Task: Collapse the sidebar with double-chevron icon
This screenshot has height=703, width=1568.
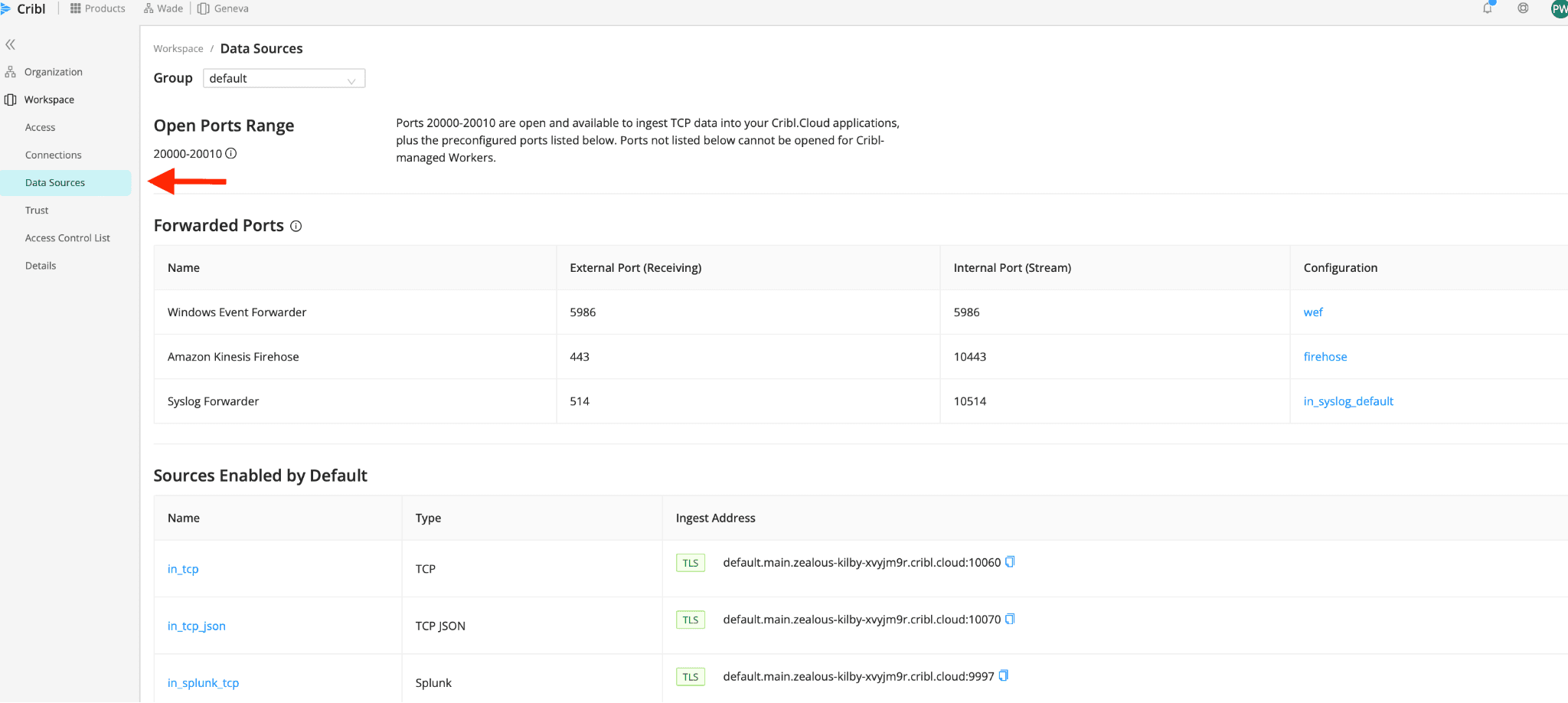Action: point(11,44)
